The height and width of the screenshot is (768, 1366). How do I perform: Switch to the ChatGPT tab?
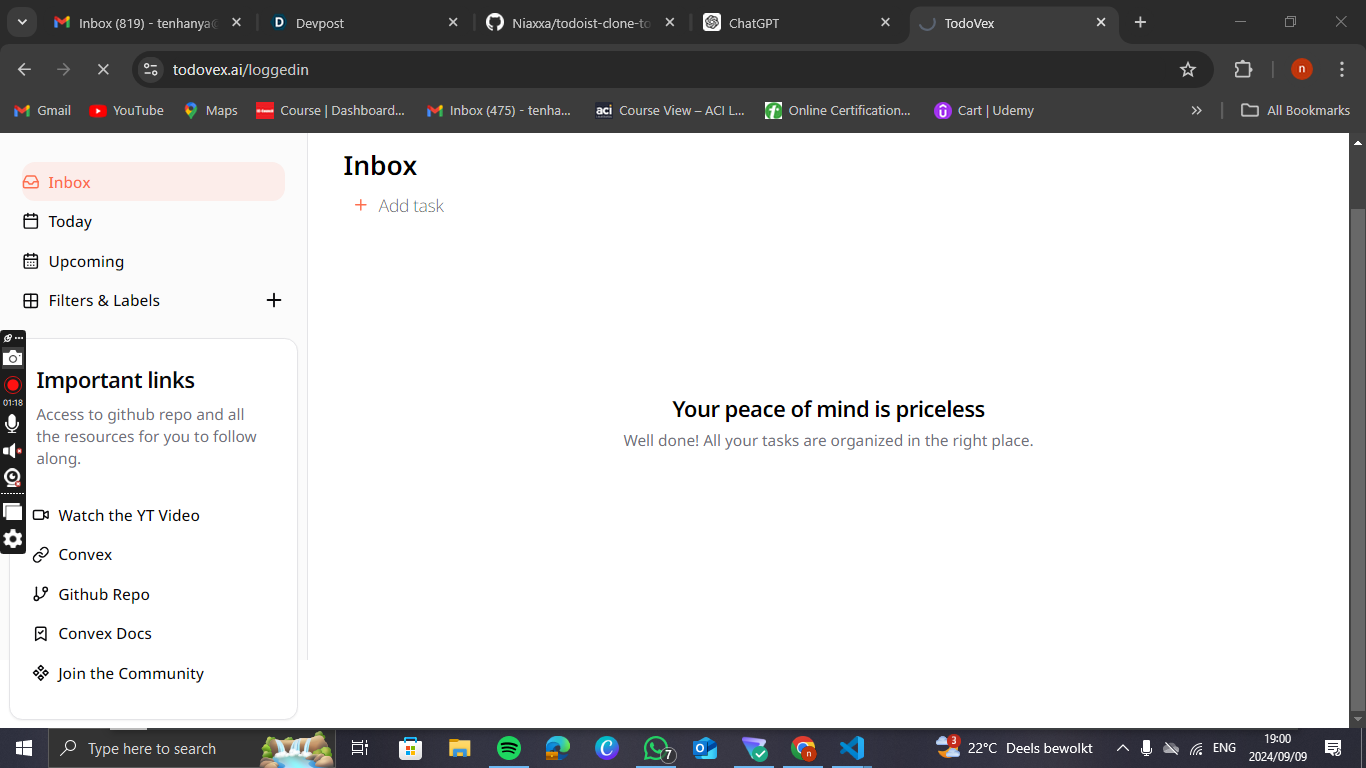click(798, 22)
